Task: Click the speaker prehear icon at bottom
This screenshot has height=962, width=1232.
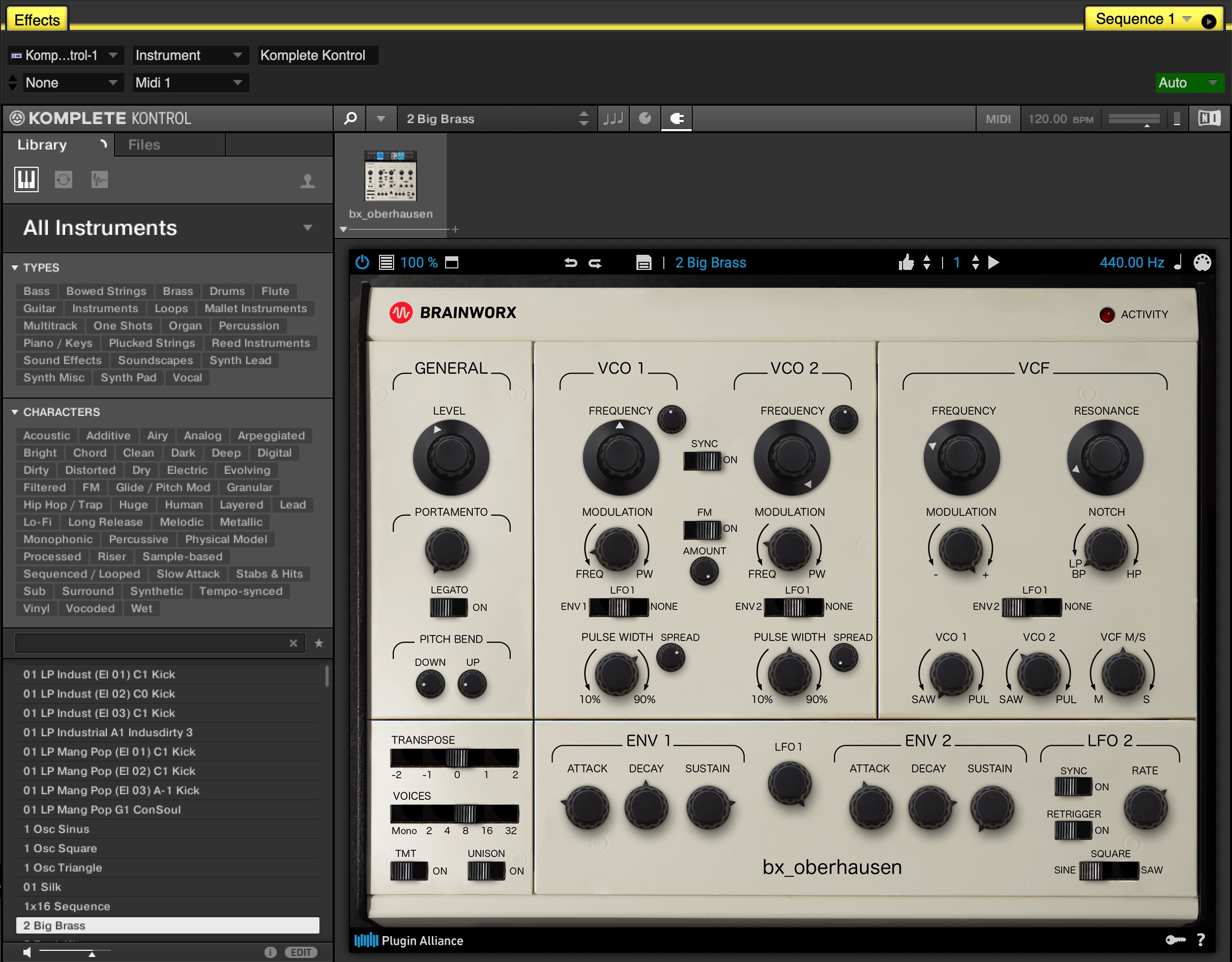Action: pyautogui.click(x=27, y=952)
